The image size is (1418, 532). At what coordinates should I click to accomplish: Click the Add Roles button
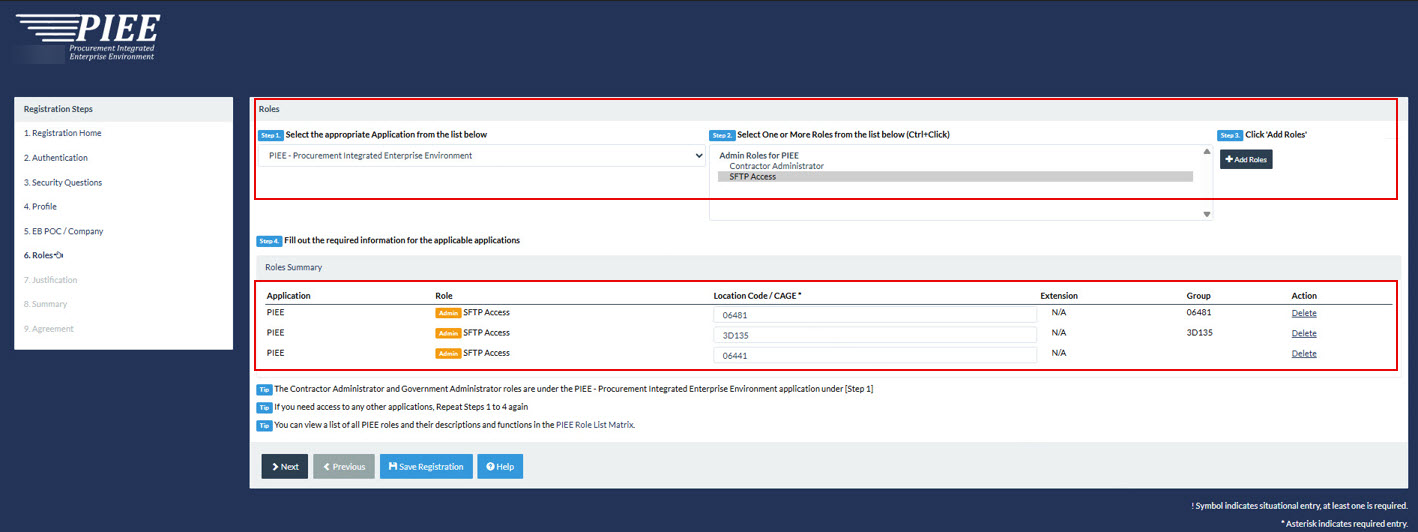[x=1245, y=159]
